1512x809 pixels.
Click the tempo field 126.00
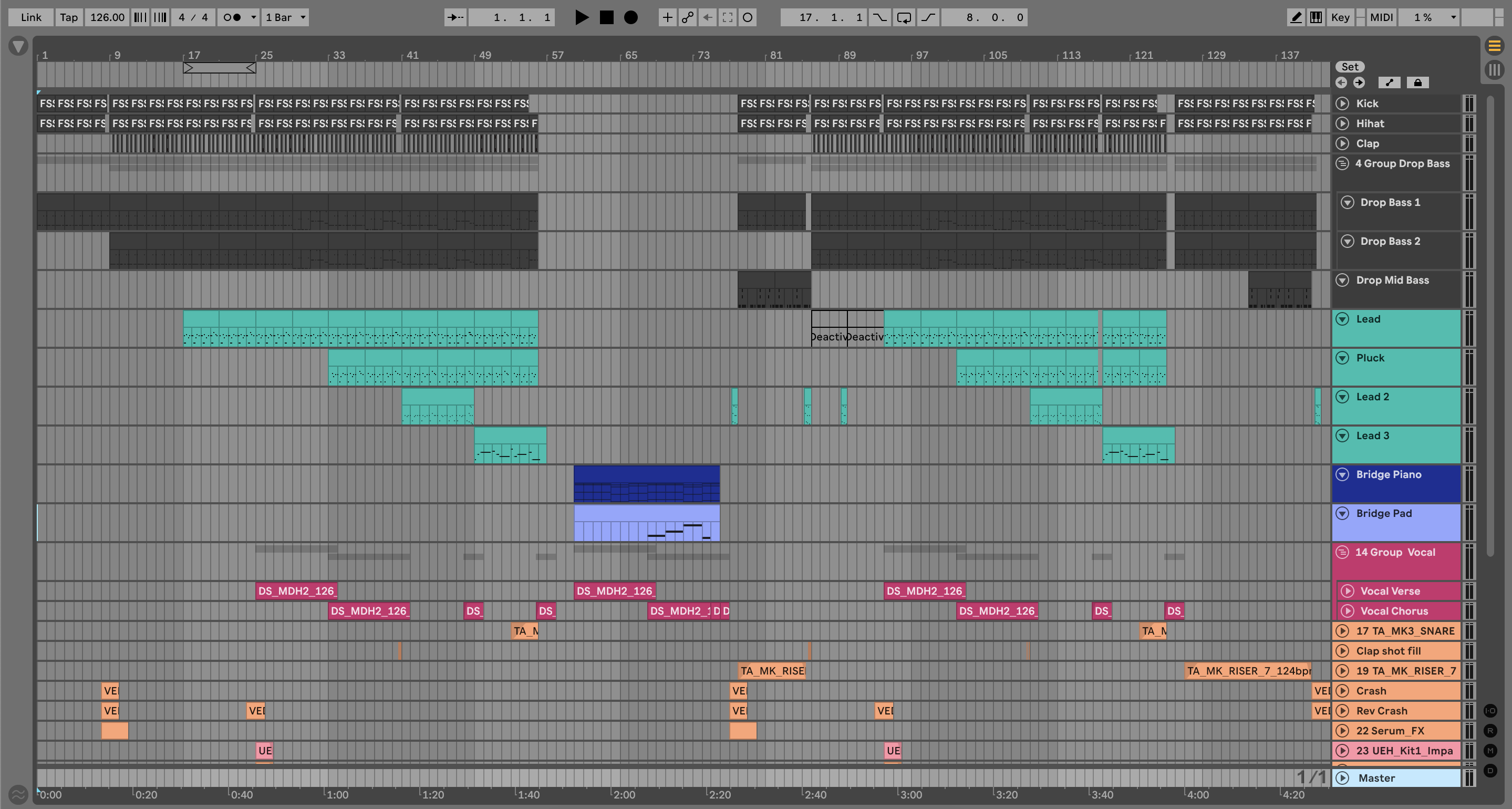107,18
